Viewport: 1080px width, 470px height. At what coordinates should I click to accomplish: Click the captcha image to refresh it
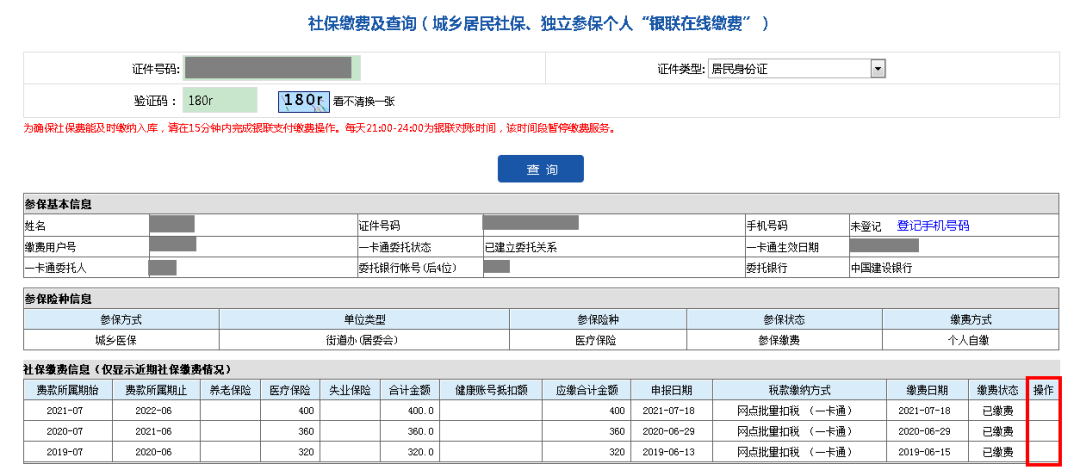(x=302, y=100)
